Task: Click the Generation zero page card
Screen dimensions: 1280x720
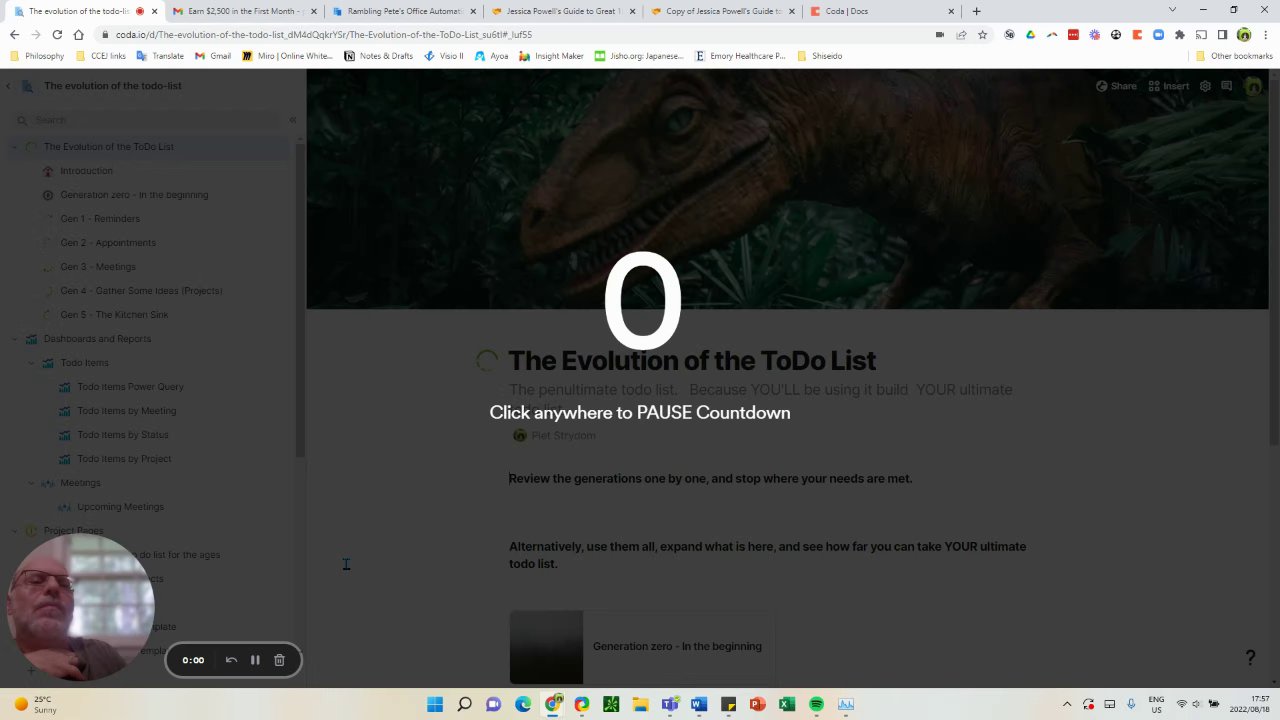Action: (640, 647)
